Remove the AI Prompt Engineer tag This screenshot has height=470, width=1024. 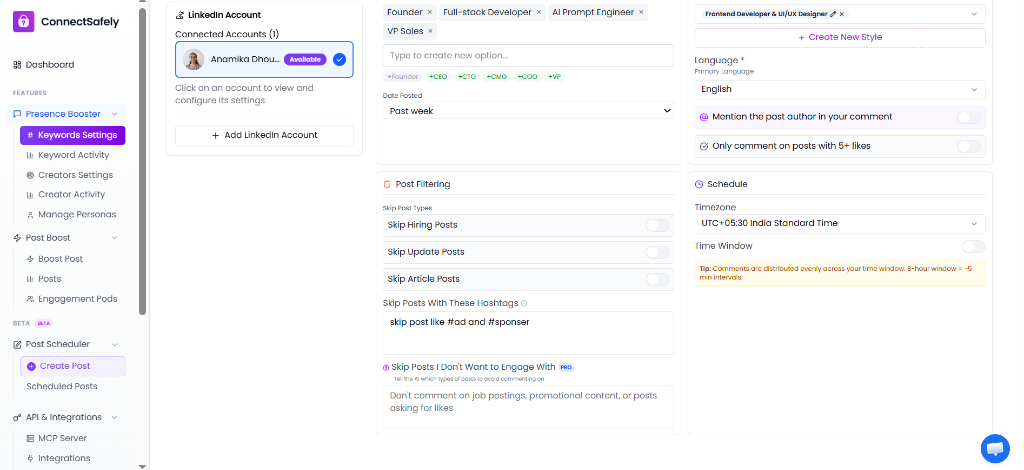[x=641, y=12]
